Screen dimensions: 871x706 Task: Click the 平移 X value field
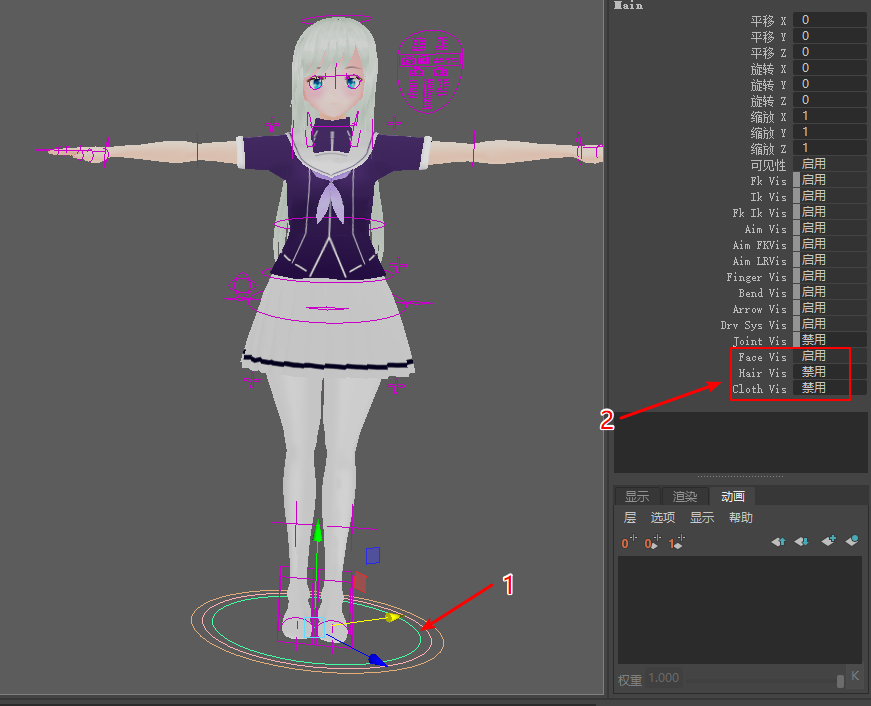(830, 20)
